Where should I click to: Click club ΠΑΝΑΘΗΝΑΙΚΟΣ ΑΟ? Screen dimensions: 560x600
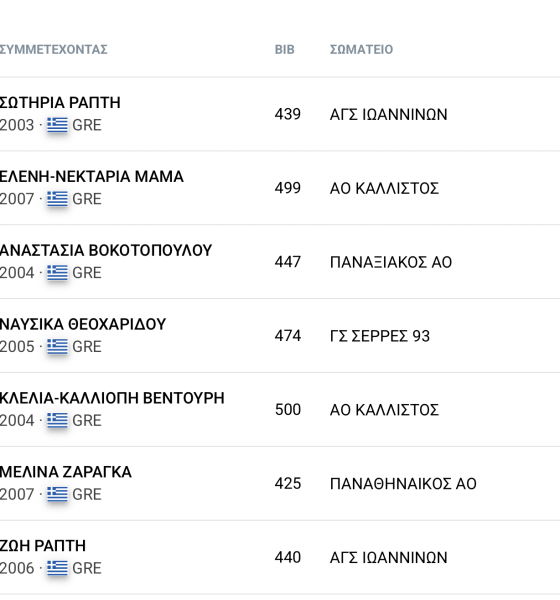pos(403,484)
